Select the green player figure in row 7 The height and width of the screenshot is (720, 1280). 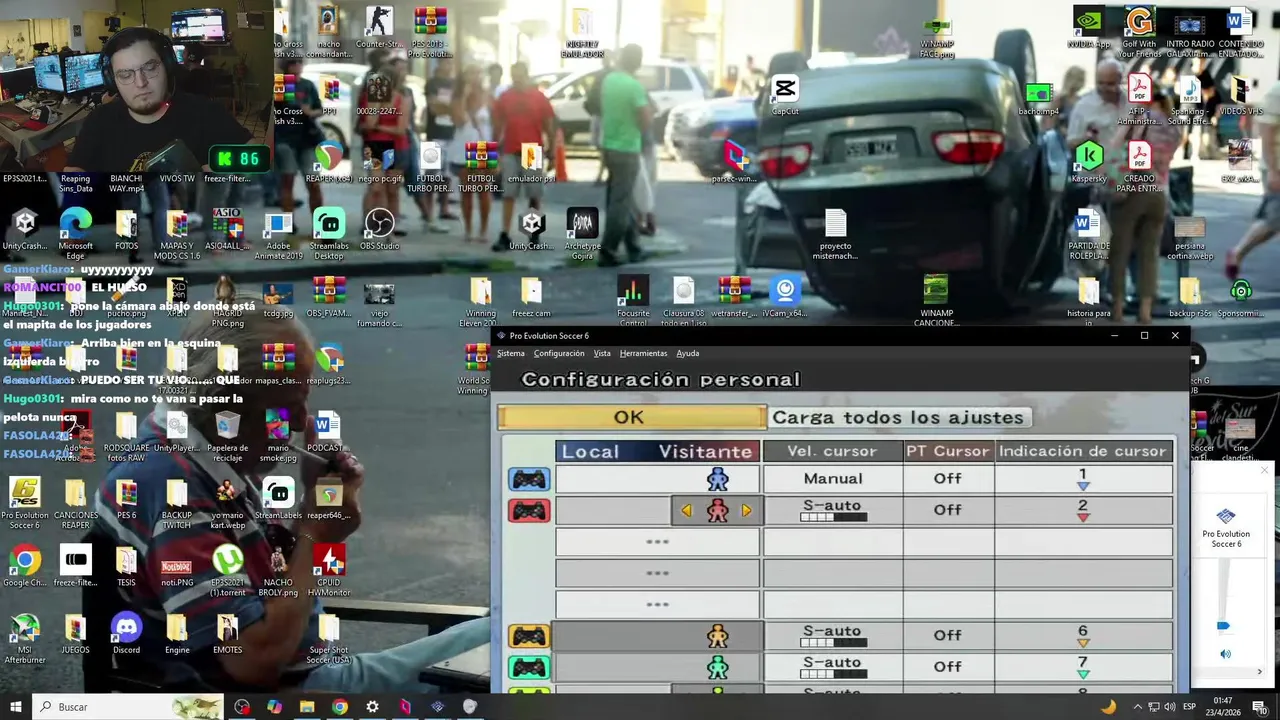(717, 667)
